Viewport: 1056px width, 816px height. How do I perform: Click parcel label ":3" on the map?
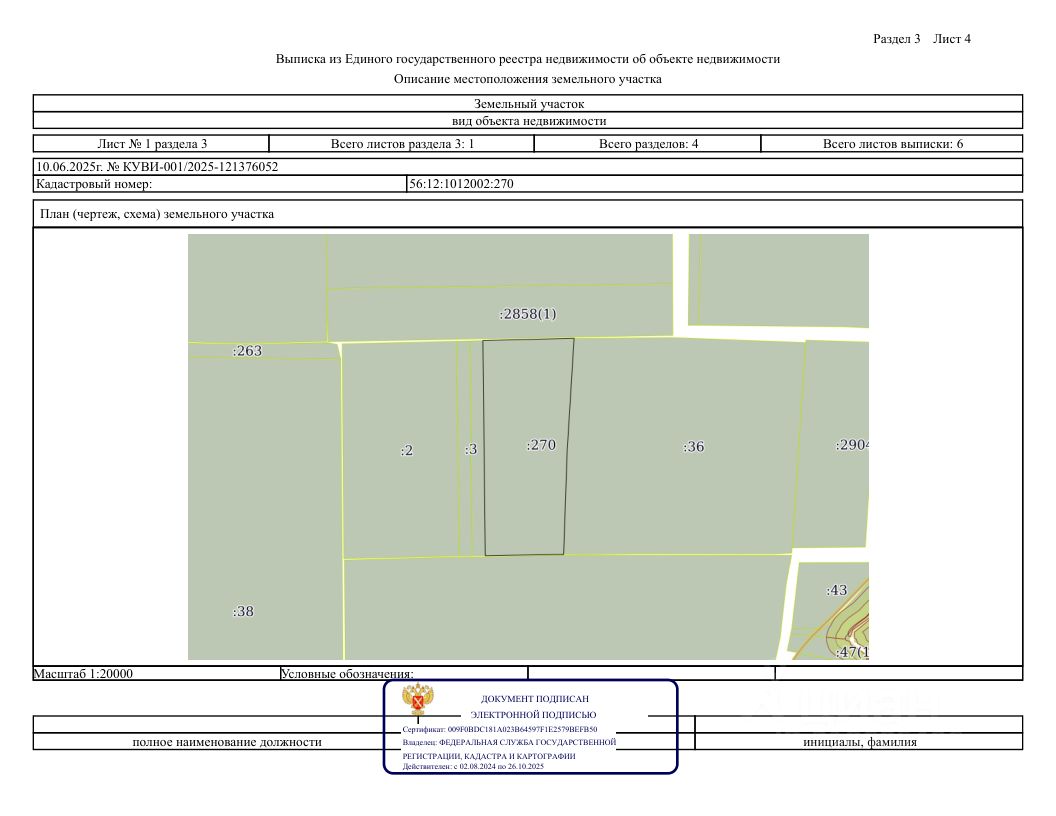(x=471, y=449)
